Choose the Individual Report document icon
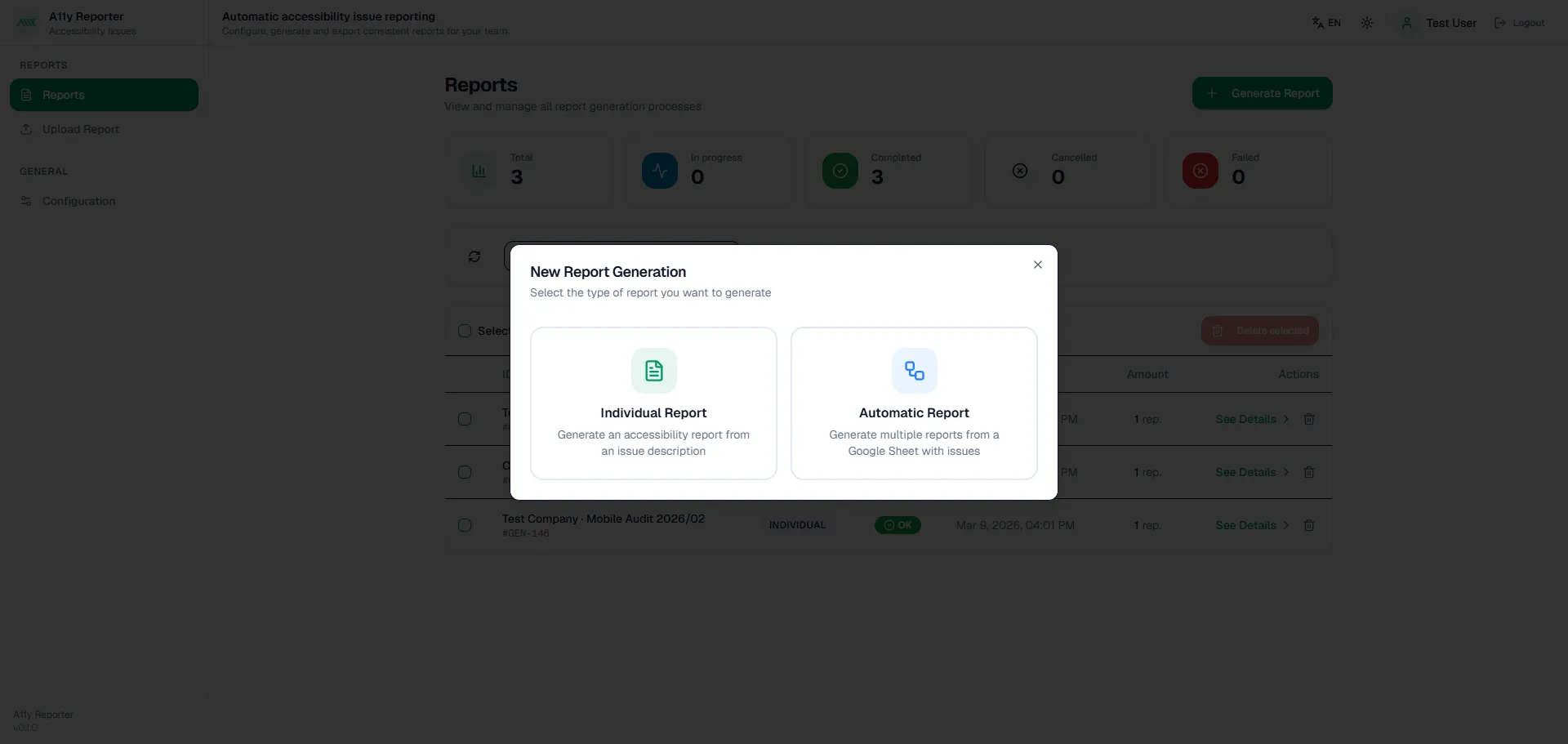 tap(653, 371)
